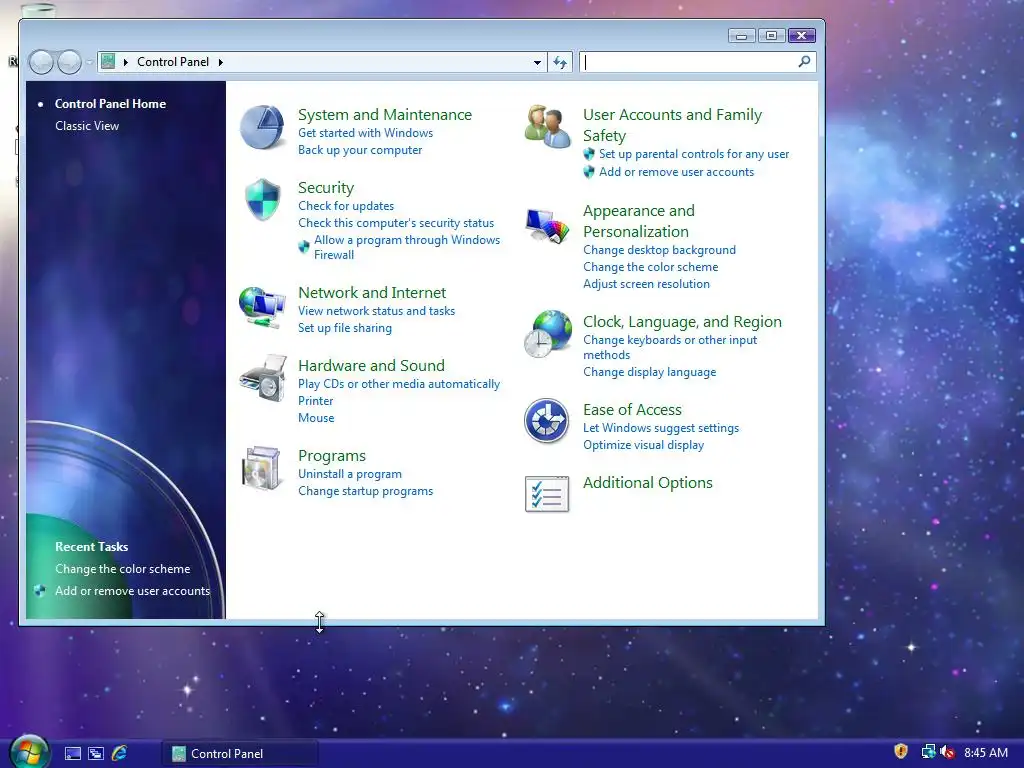
Task: Open User Accounts and Family Safety heading
Action: (673, 125)
